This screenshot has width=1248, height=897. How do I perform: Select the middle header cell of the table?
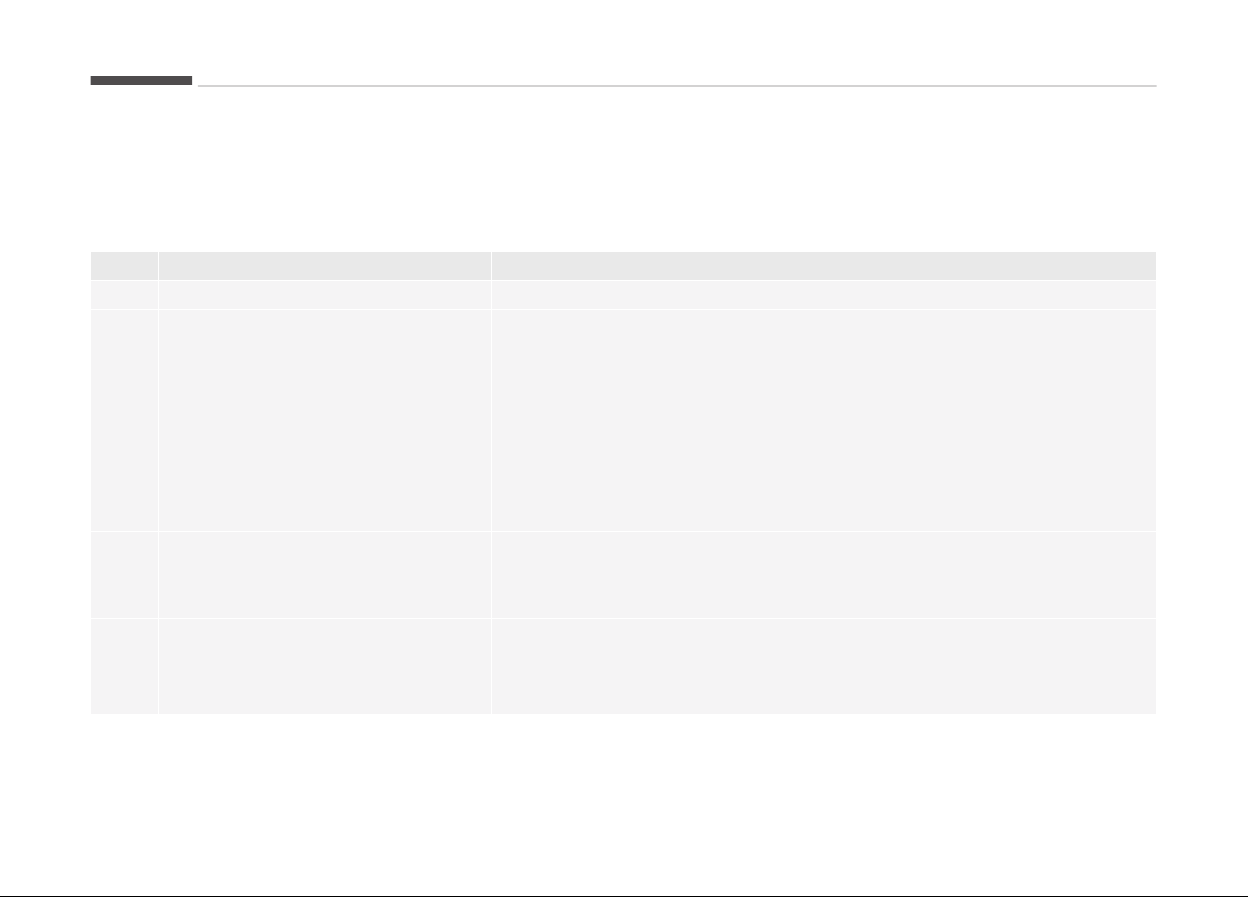pos(324,266)
